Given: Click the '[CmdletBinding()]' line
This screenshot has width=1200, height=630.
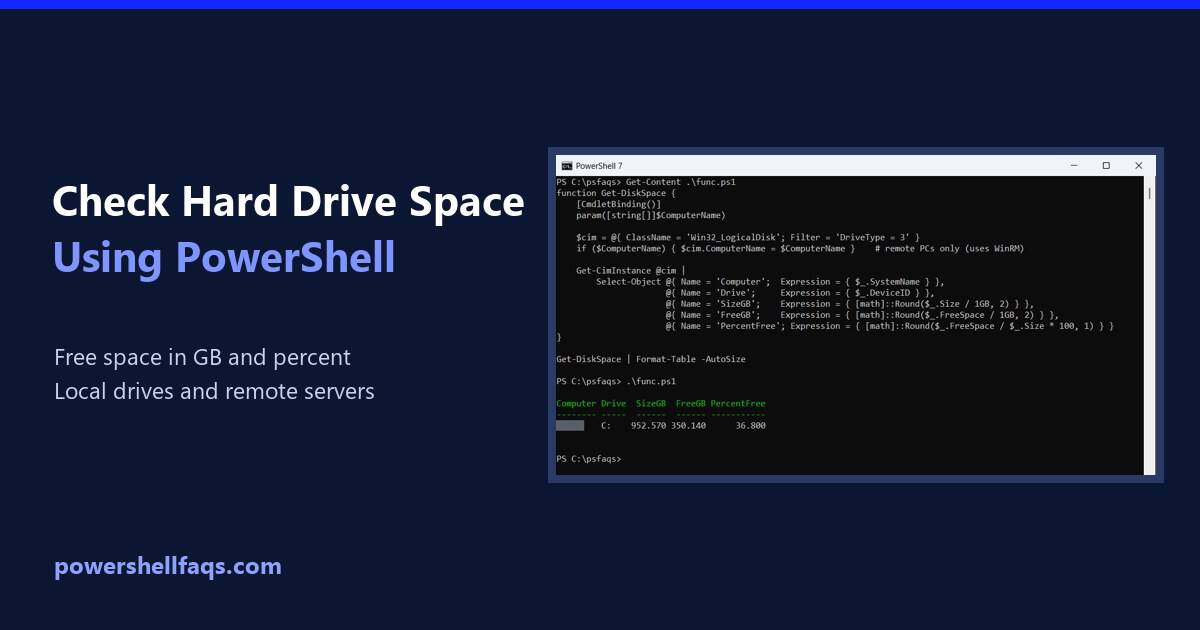Looking at the screenshot, I should click(619, 204).
